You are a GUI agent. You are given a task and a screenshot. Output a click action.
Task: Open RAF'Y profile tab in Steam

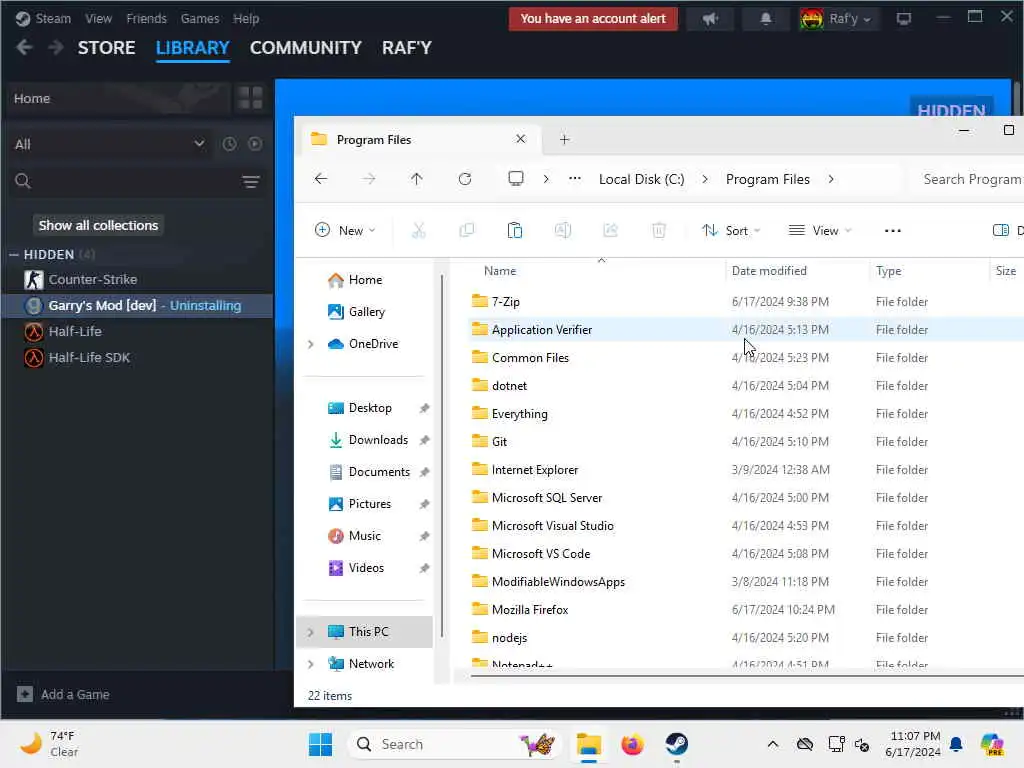[407, 48]
